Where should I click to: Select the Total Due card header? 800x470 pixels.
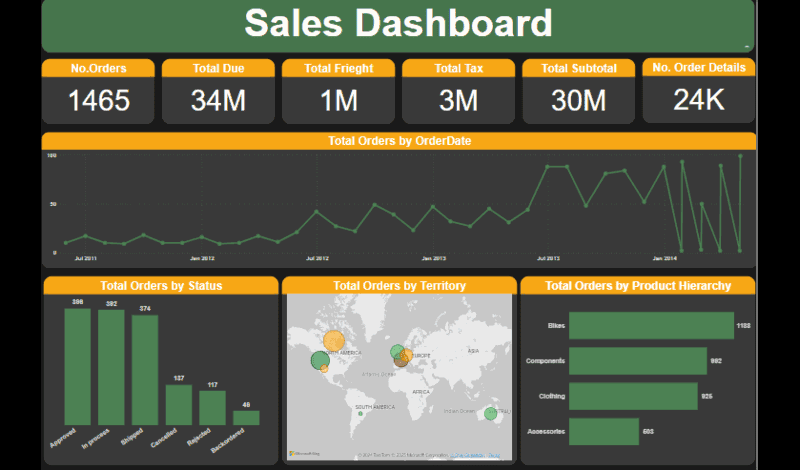click(218, 68)
